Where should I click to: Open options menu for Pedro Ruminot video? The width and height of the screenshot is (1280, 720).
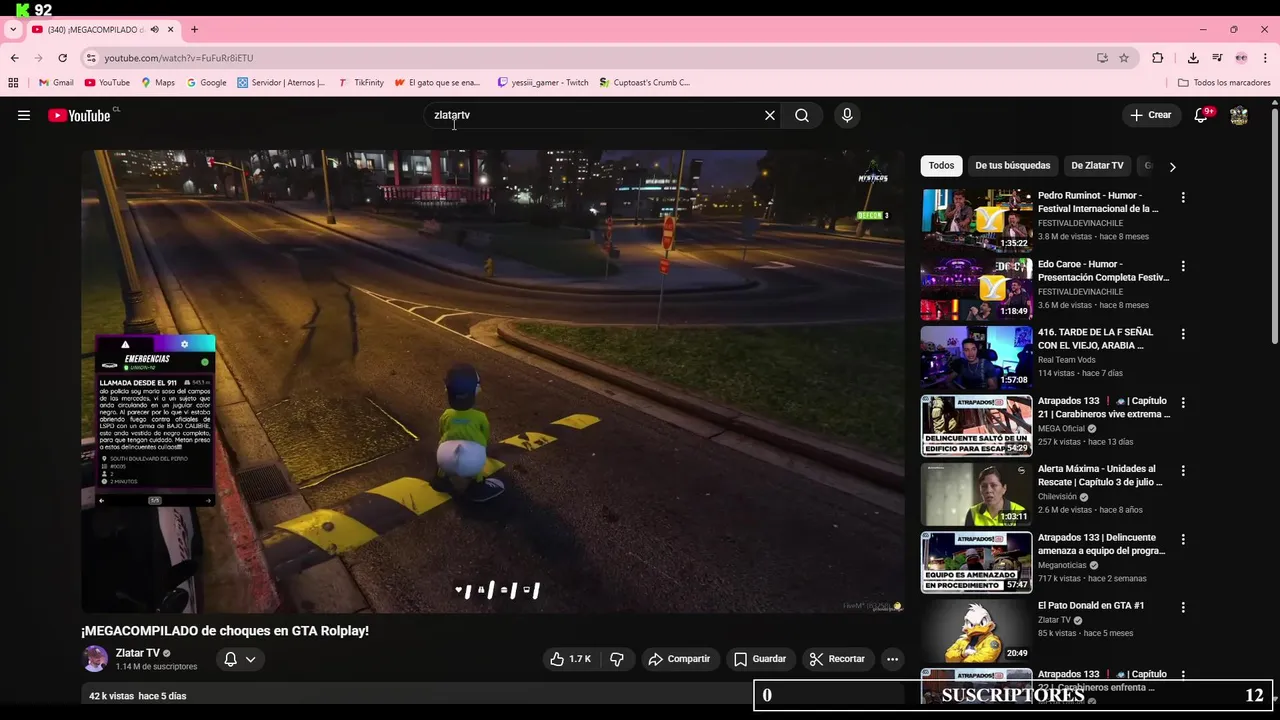[1183, 198]
